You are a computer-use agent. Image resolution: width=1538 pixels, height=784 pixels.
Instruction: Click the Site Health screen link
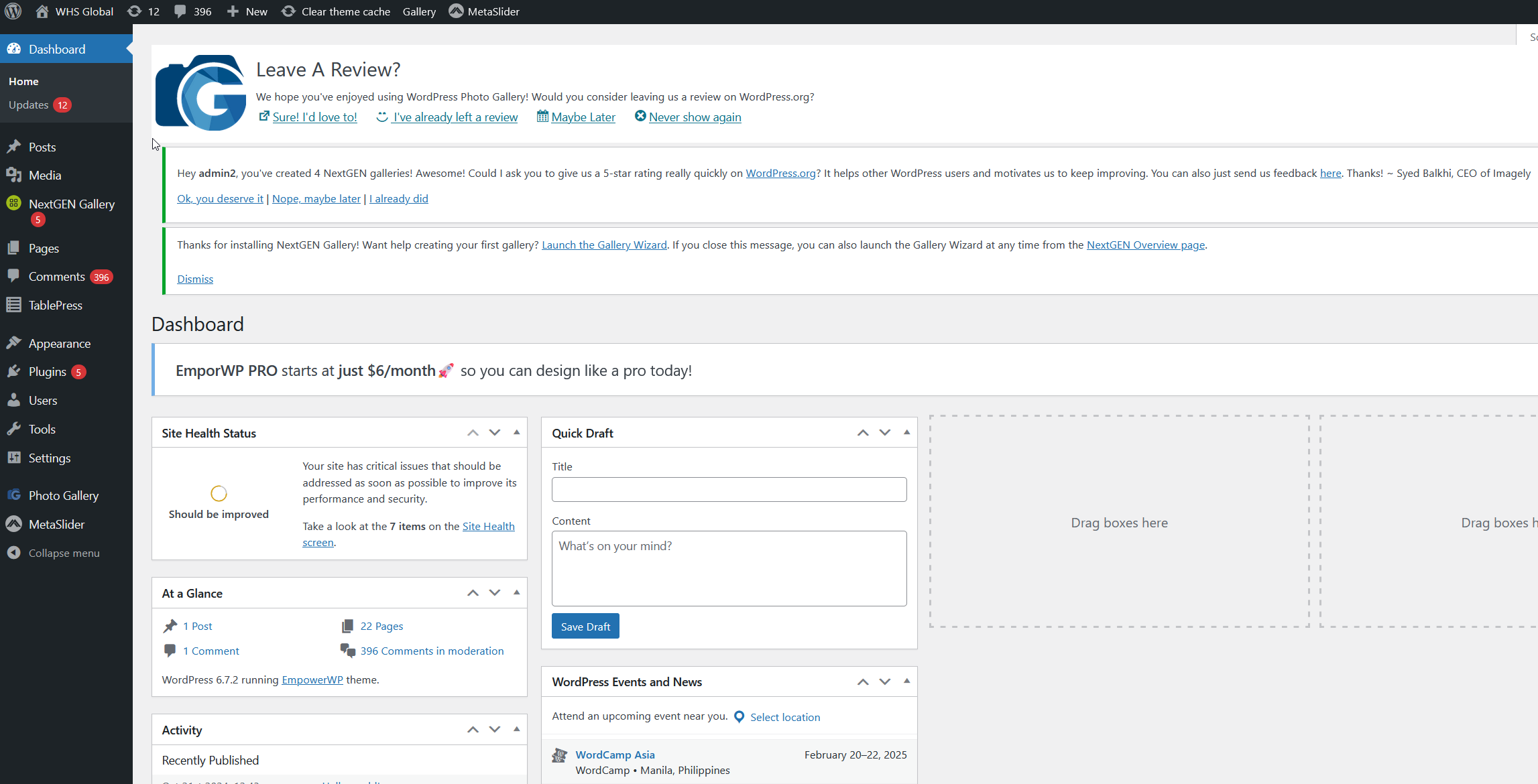[488, 527]
